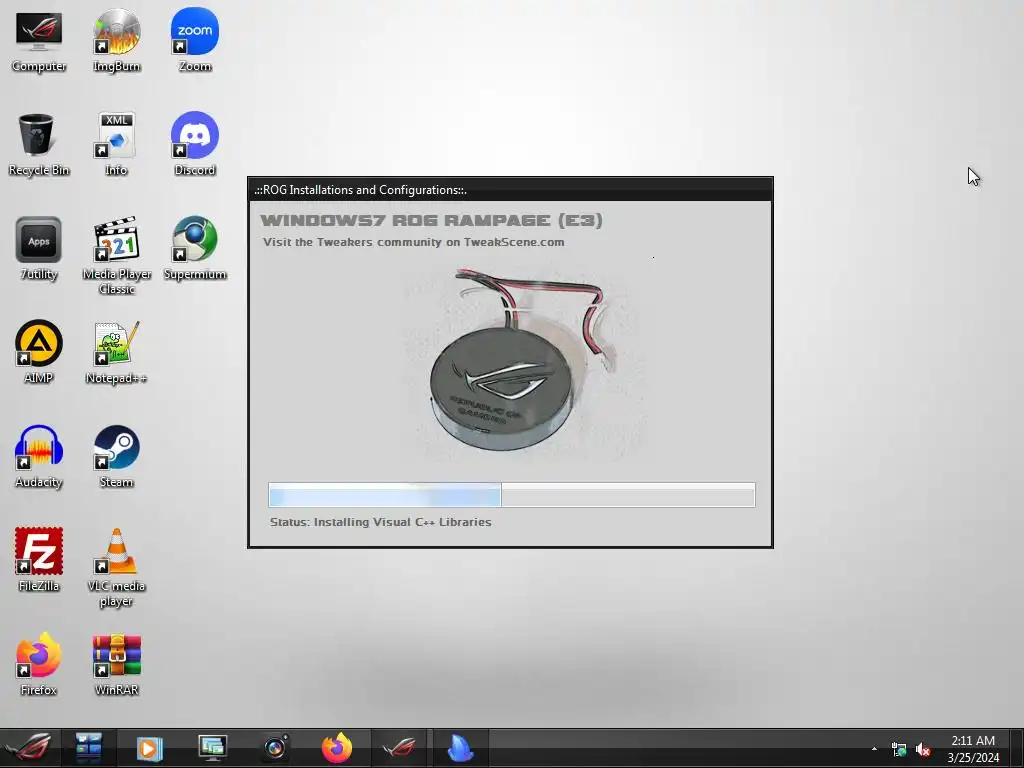Screen dimensions: 1024x768
Task: Click the muted volume tray icon
Action: point(923,750)
